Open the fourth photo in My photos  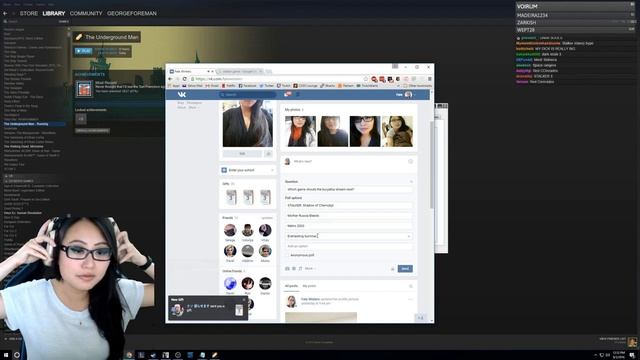click(398, 131)
